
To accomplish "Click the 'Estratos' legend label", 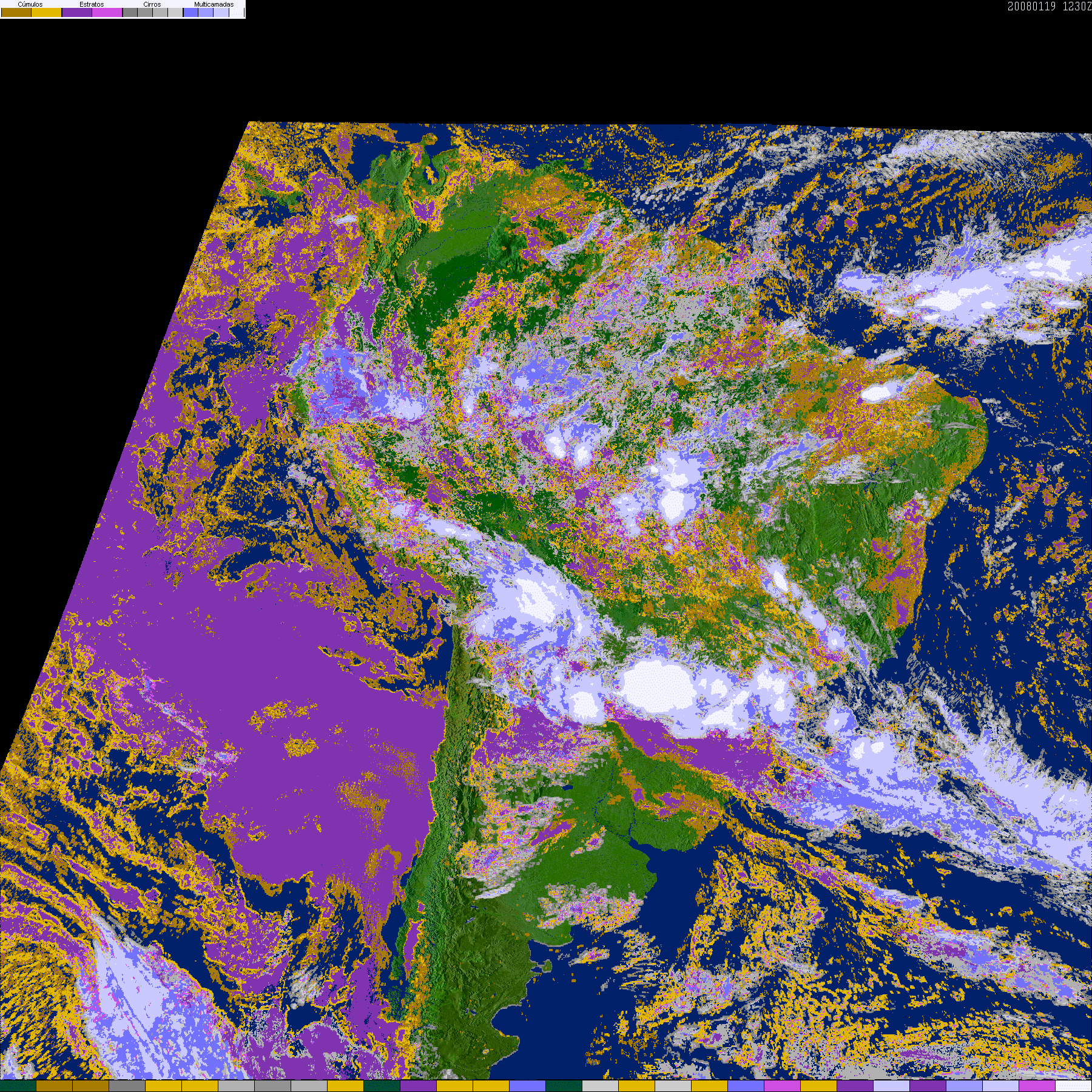I will [92, 4].
